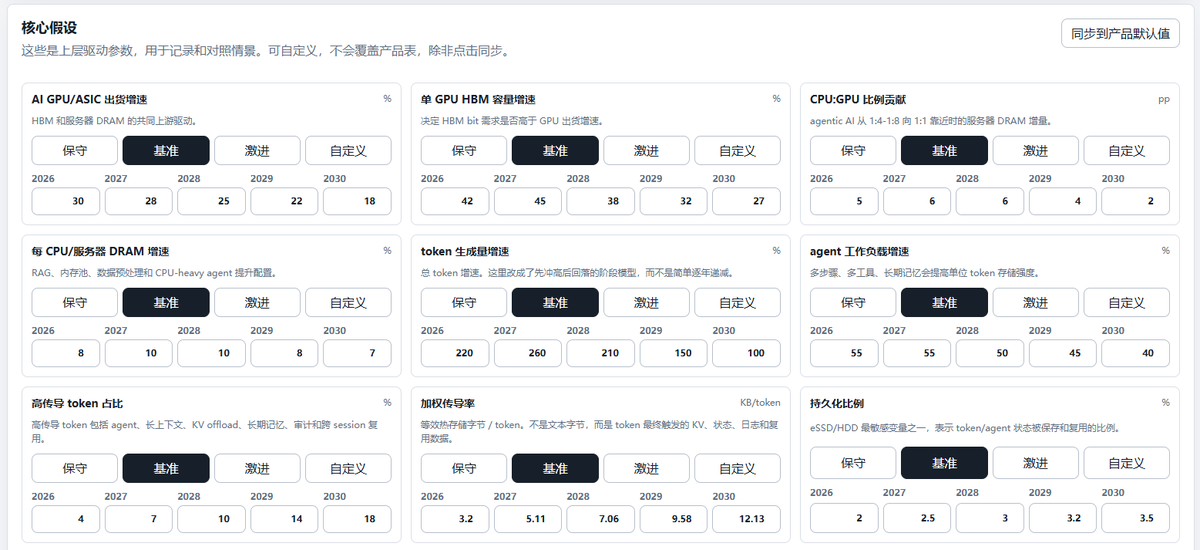1200x550 pixels.
Task: Select 激进 for 持久化比例
Action: [1035, 463]
